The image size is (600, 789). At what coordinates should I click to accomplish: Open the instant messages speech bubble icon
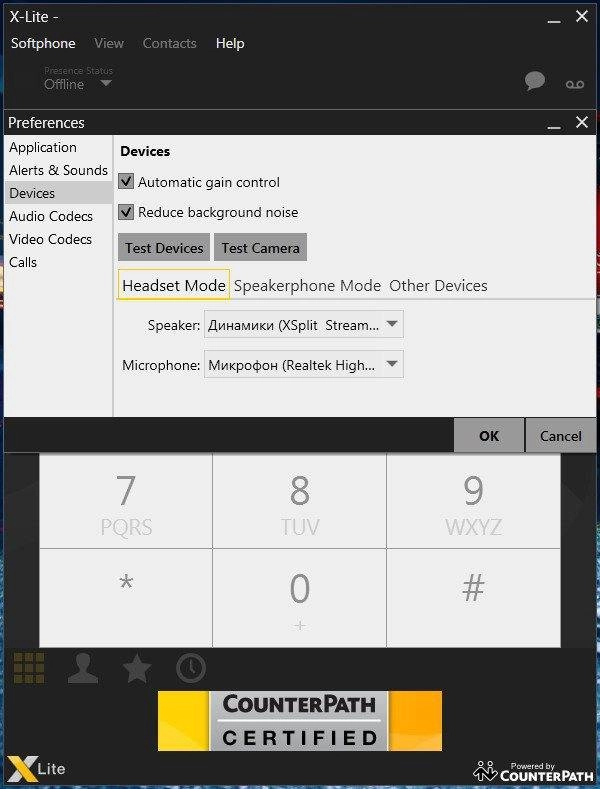[x=534, y=81]
